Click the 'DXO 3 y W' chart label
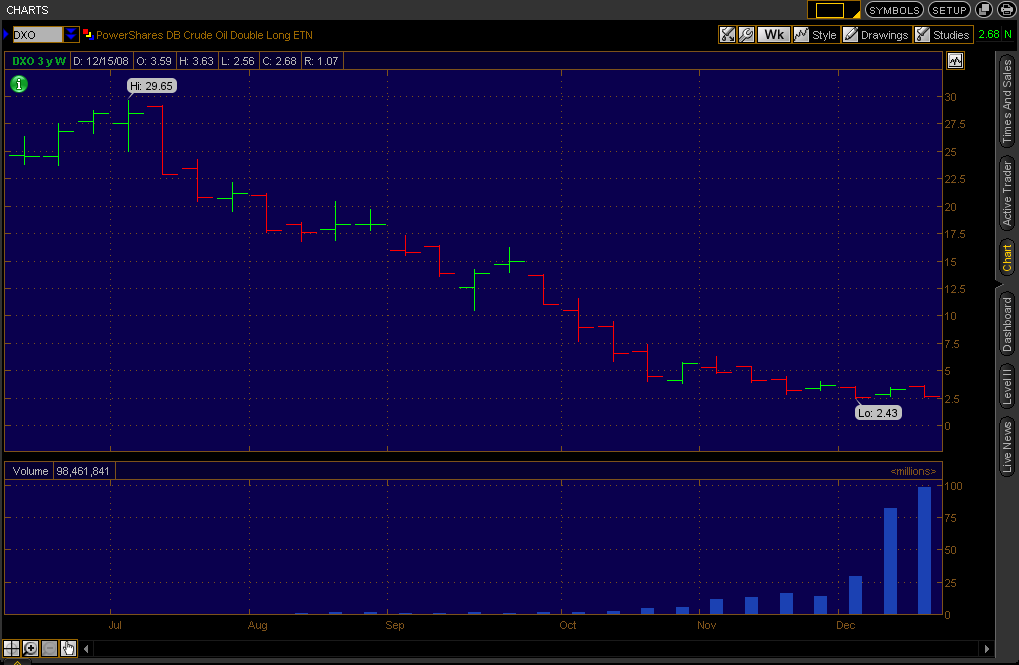 39,61
